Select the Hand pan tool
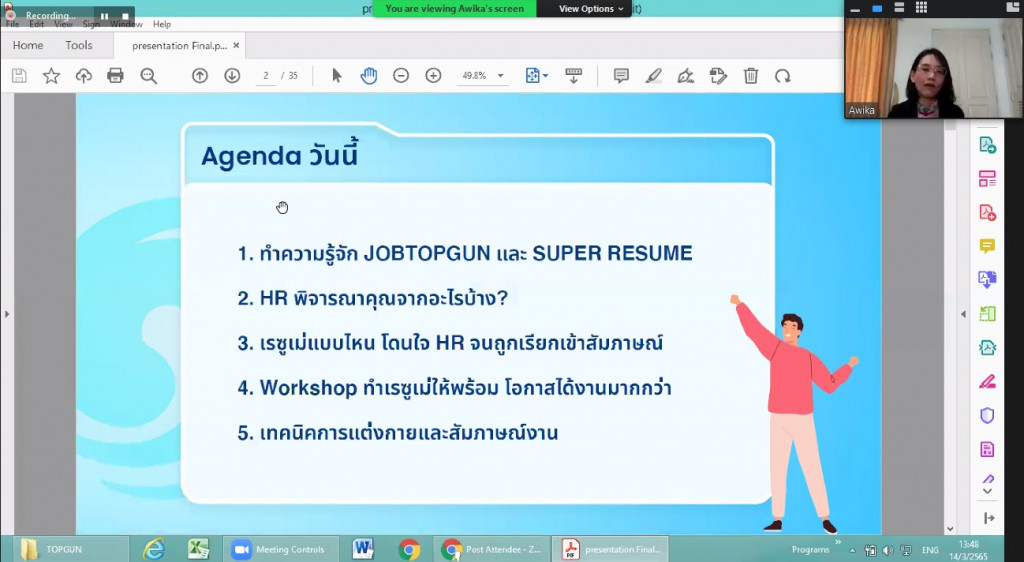The width and height of the screenshot is (1024, 562). [369, 76]
